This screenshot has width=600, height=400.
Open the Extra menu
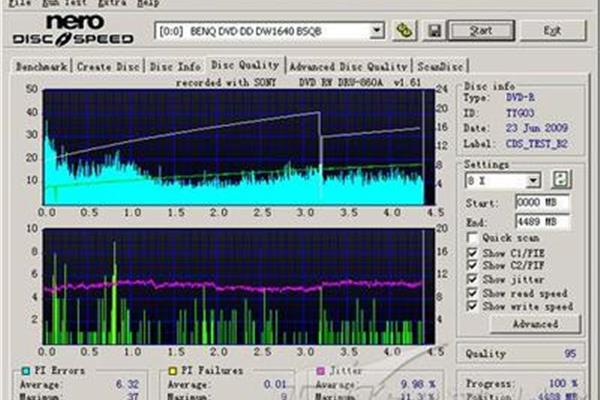112,3
